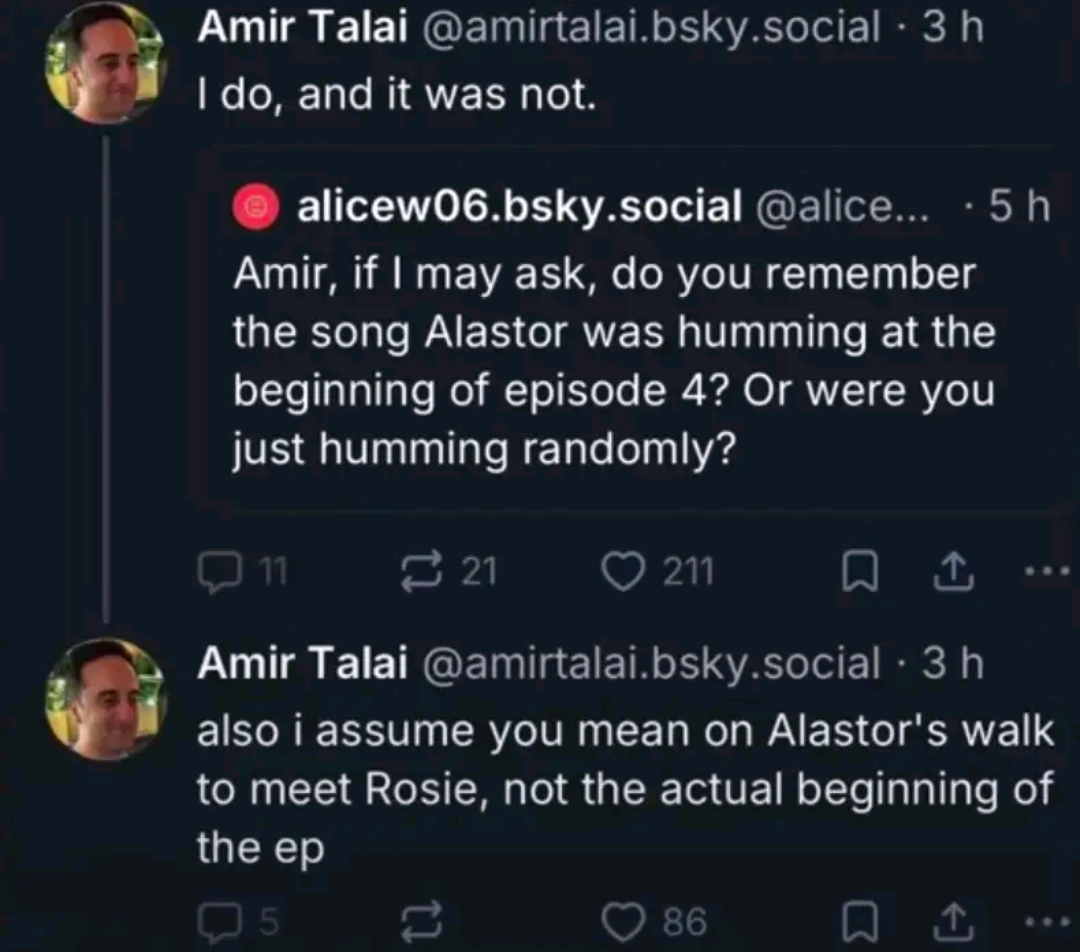Click the reply icon on first post
1080x952 pixels.
pyautogui.click(x=215, y=571)
